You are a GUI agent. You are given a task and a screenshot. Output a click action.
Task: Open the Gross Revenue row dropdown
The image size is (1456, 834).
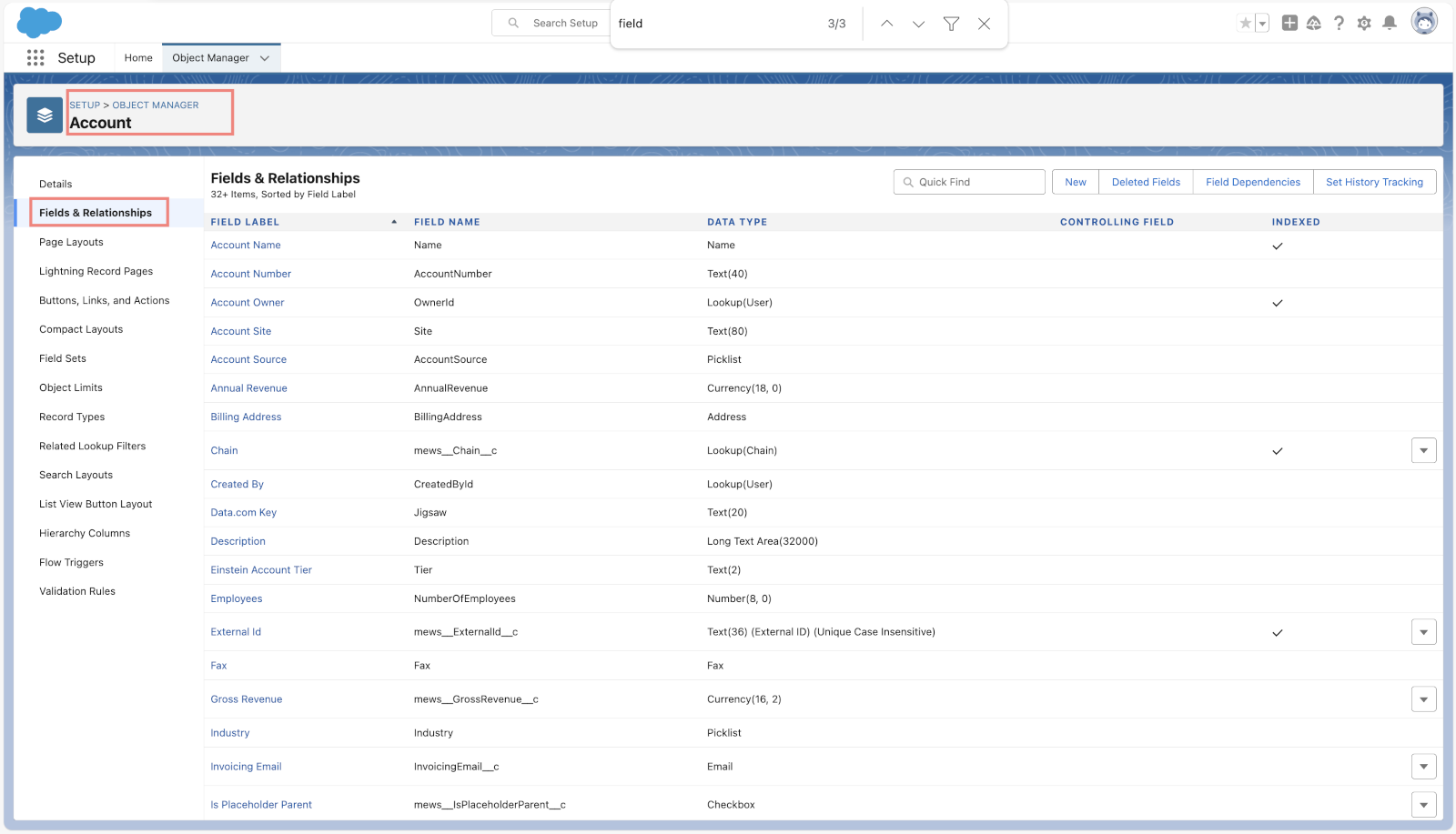click(1423, 699)
